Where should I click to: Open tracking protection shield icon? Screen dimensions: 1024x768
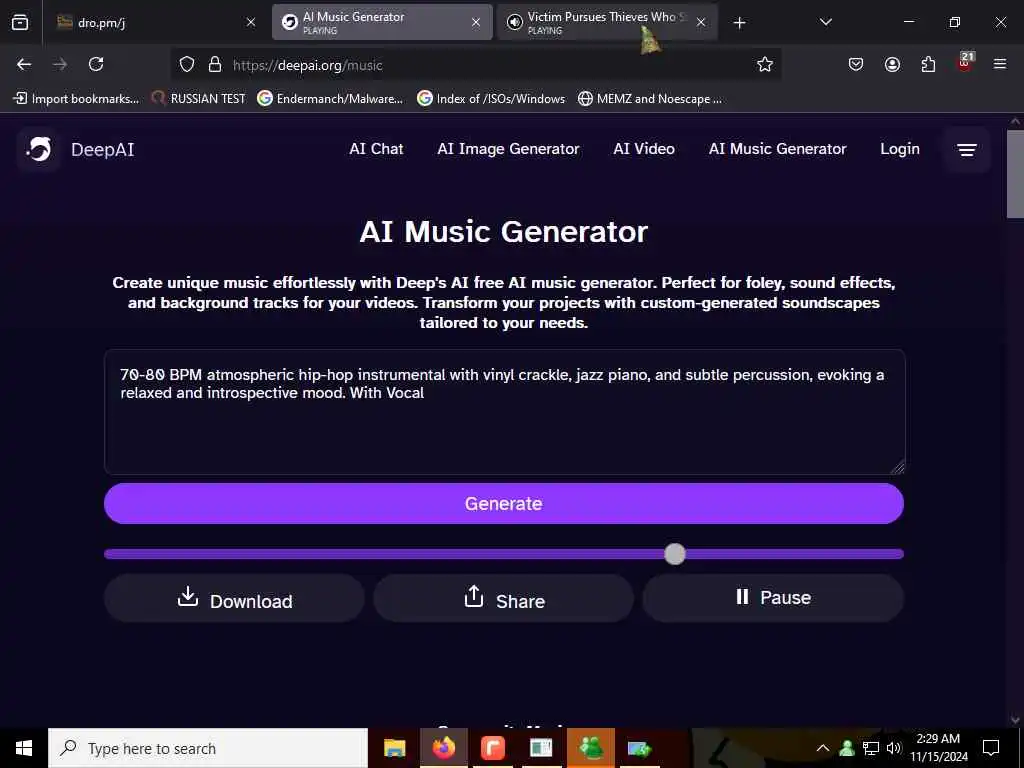187,64
